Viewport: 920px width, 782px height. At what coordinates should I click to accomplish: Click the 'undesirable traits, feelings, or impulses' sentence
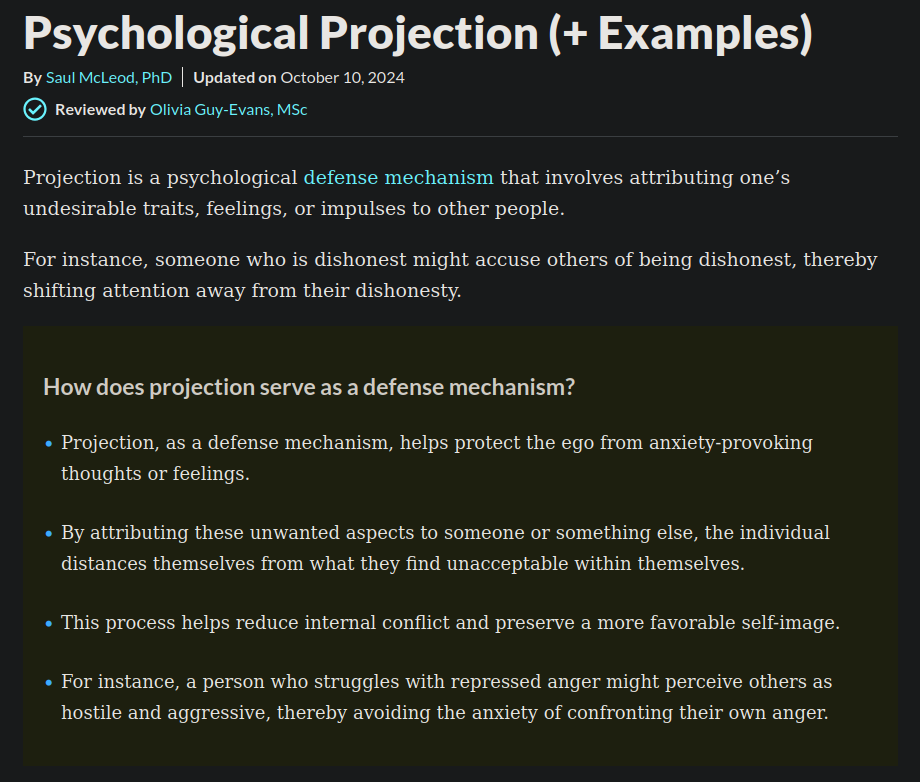point(293,208)
